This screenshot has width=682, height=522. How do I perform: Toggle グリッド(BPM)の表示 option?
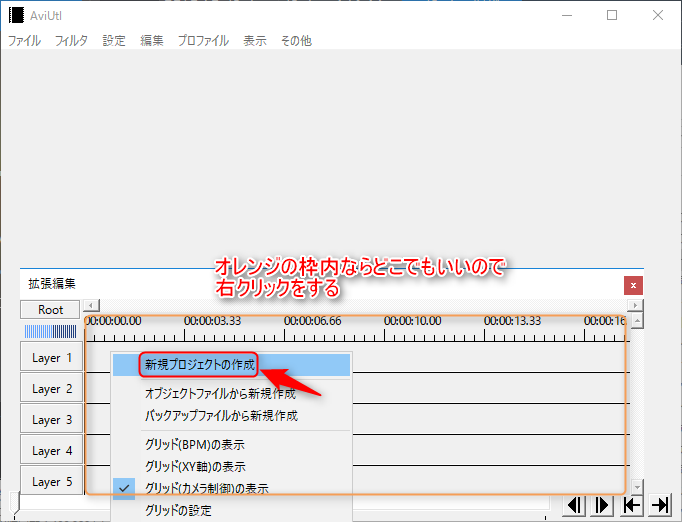click(231, 445)
